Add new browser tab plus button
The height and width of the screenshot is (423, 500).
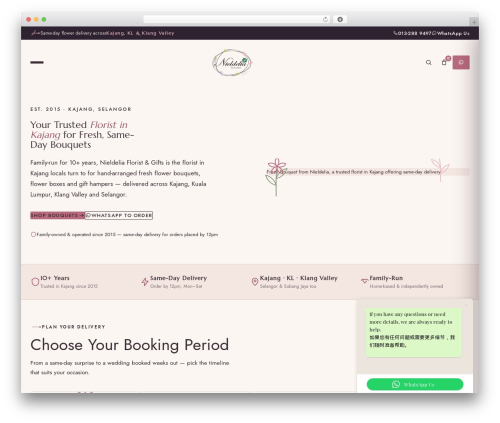(474, 22)
